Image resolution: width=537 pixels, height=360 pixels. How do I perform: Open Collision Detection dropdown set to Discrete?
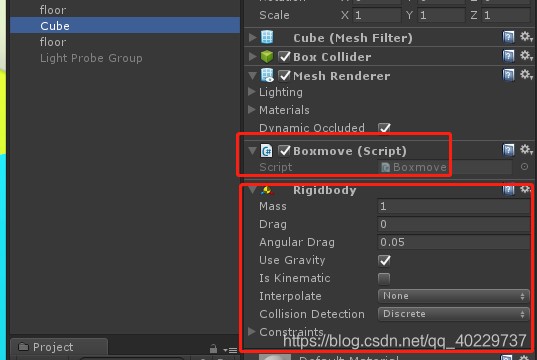point(454,314)
